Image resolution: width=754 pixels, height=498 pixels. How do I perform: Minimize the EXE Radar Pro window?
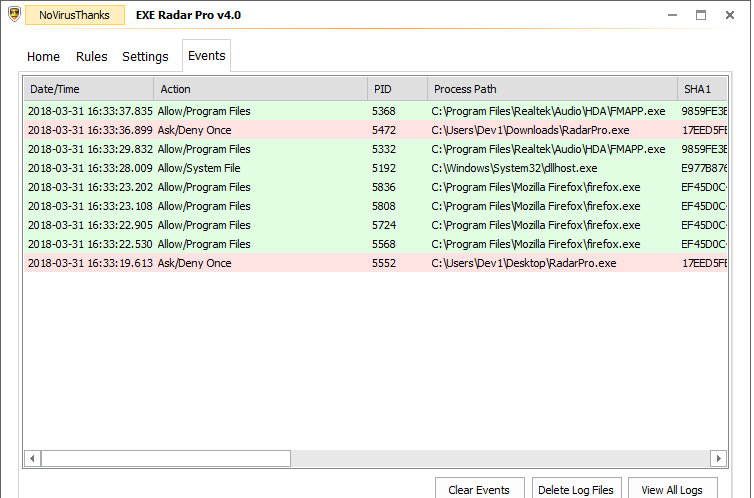(672, 15)
